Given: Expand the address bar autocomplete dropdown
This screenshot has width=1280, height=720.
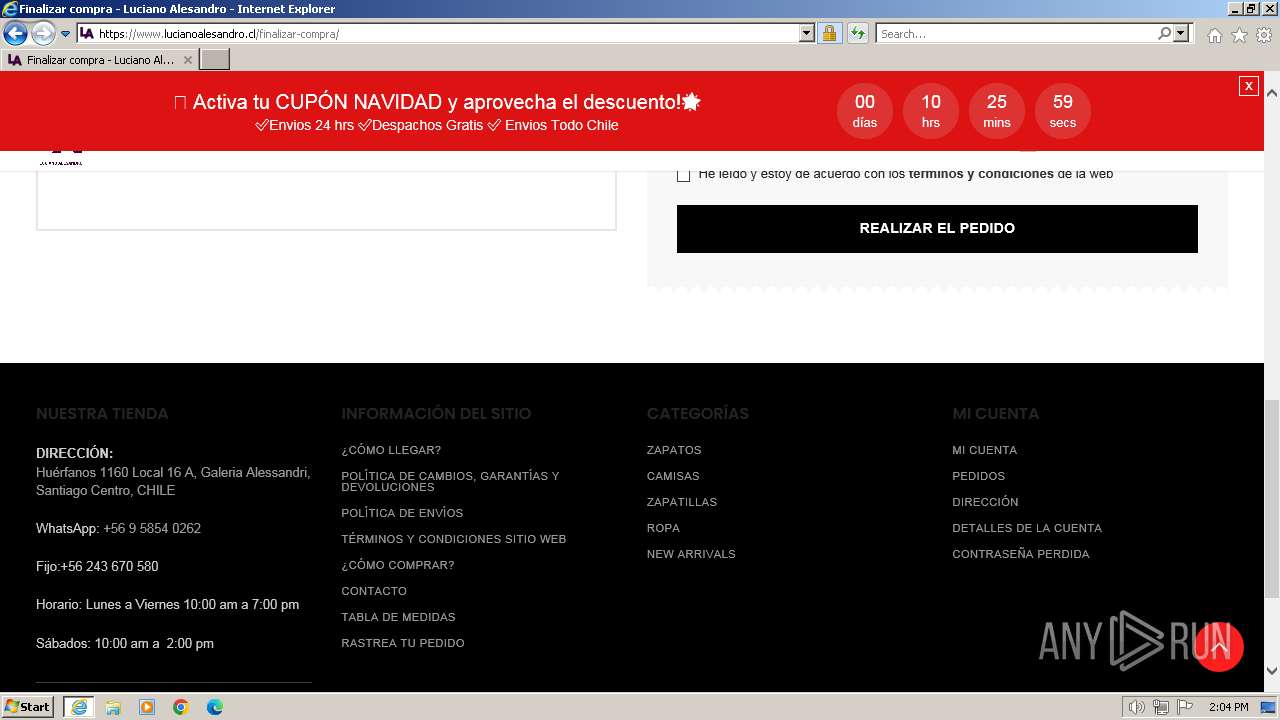Looking at the screenshot, I should coord(807,34).
